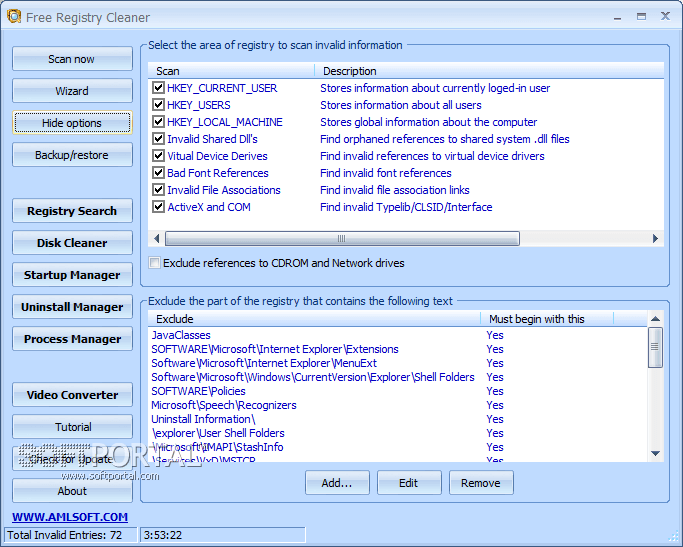Open the Disk Cleaner tool
Image resolution: width=683 pixels, height=547 pixels.
(x=72, y=243)
